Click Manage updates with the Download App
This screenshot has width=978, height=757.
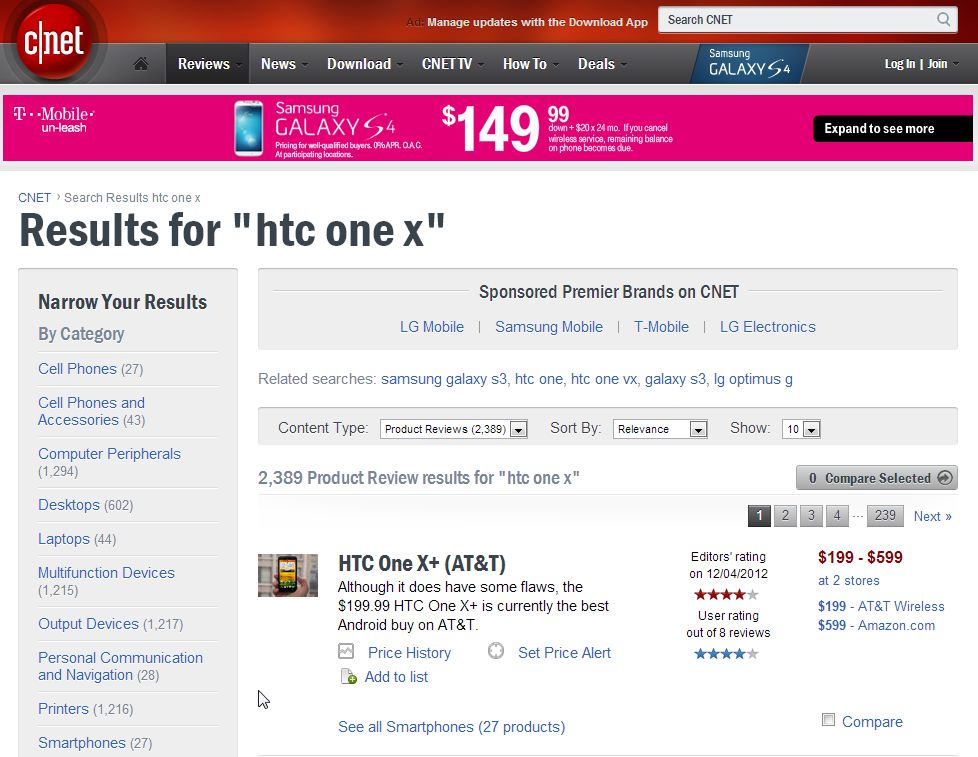pyautogui.click(x=538, y=22)
